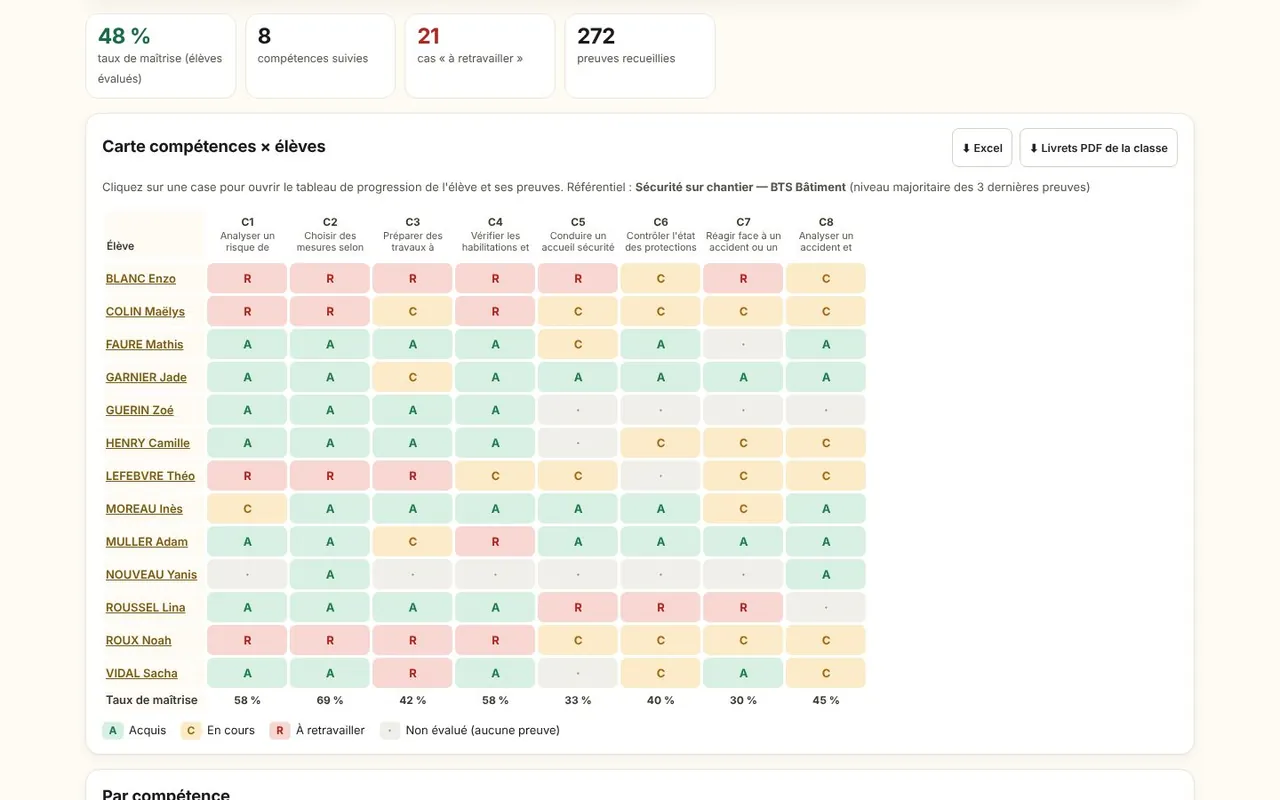Open BLANC Enzo's student page
Screen dimensions: 1280x800
pos(141,279)
